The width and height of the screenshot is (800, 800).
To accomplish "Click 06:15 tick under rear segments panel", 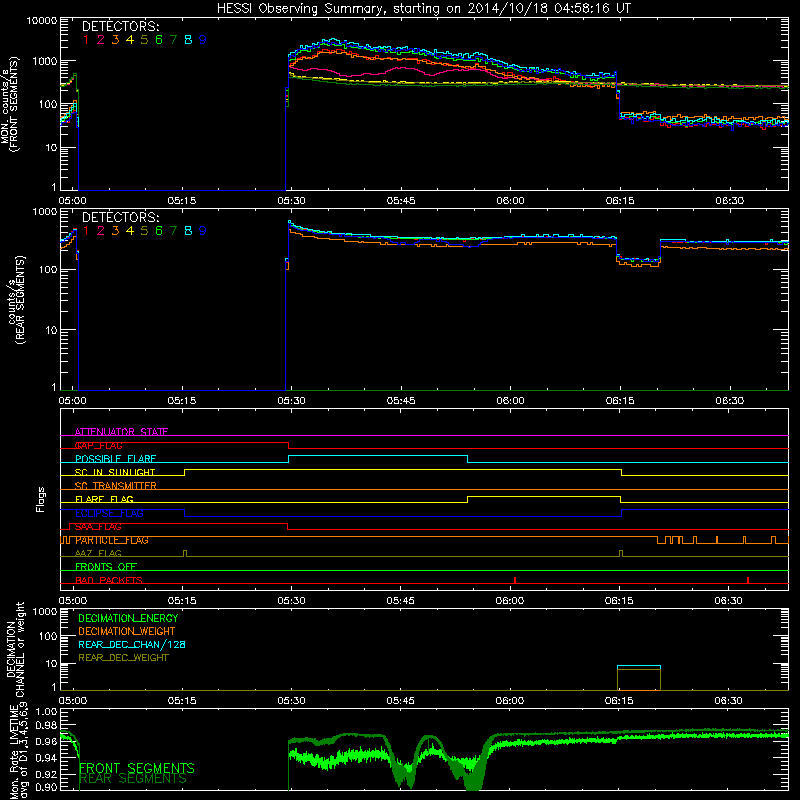I will [620, 401].
